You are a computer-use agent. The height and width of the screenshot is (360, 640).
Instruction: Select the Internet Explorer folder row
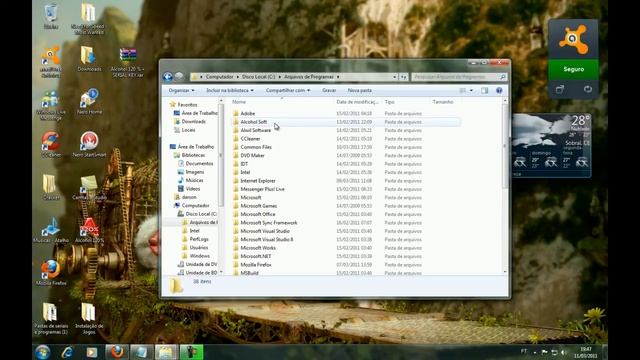(346, 181)
